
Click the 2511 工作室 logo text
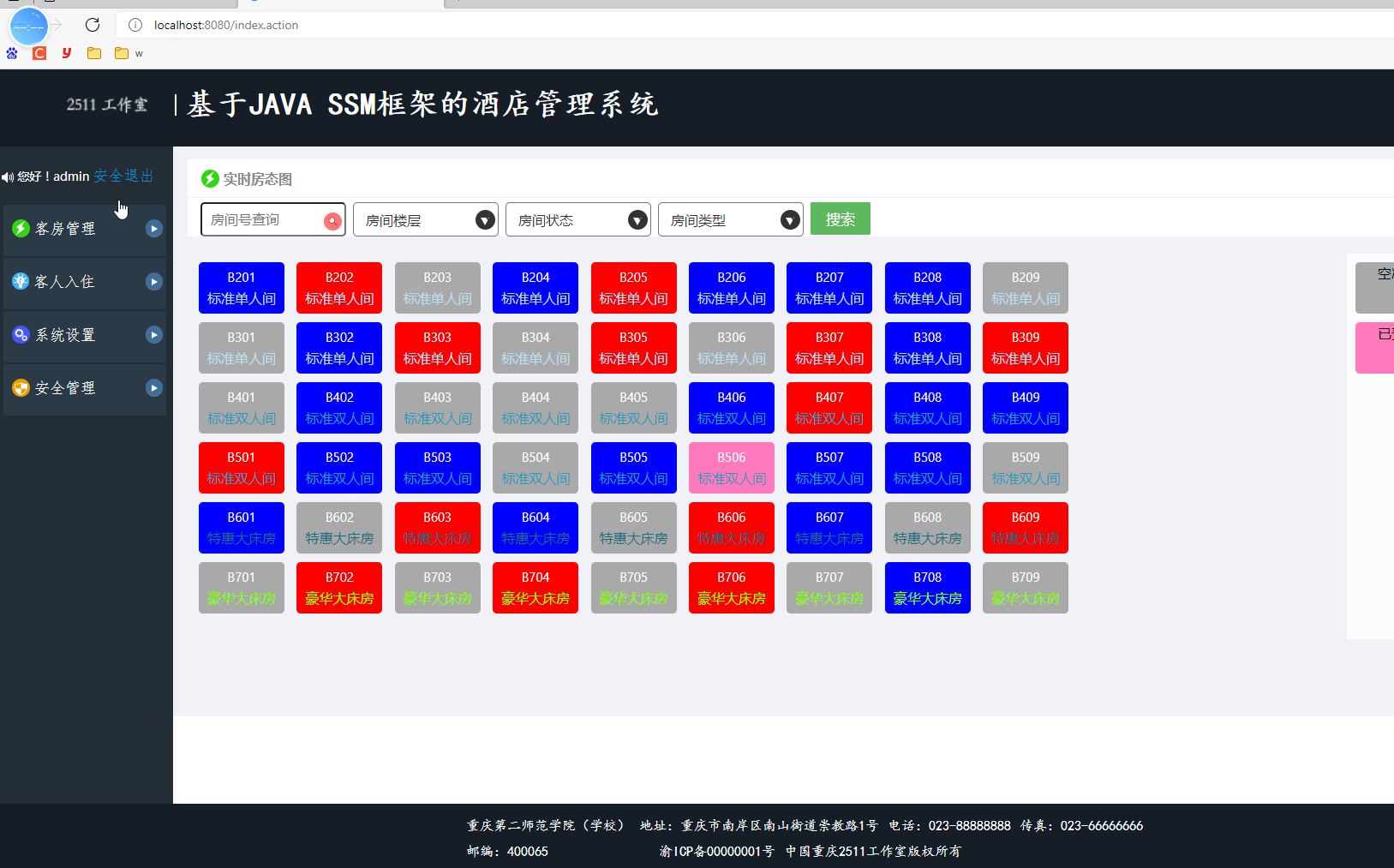click(x=107, y=105)
